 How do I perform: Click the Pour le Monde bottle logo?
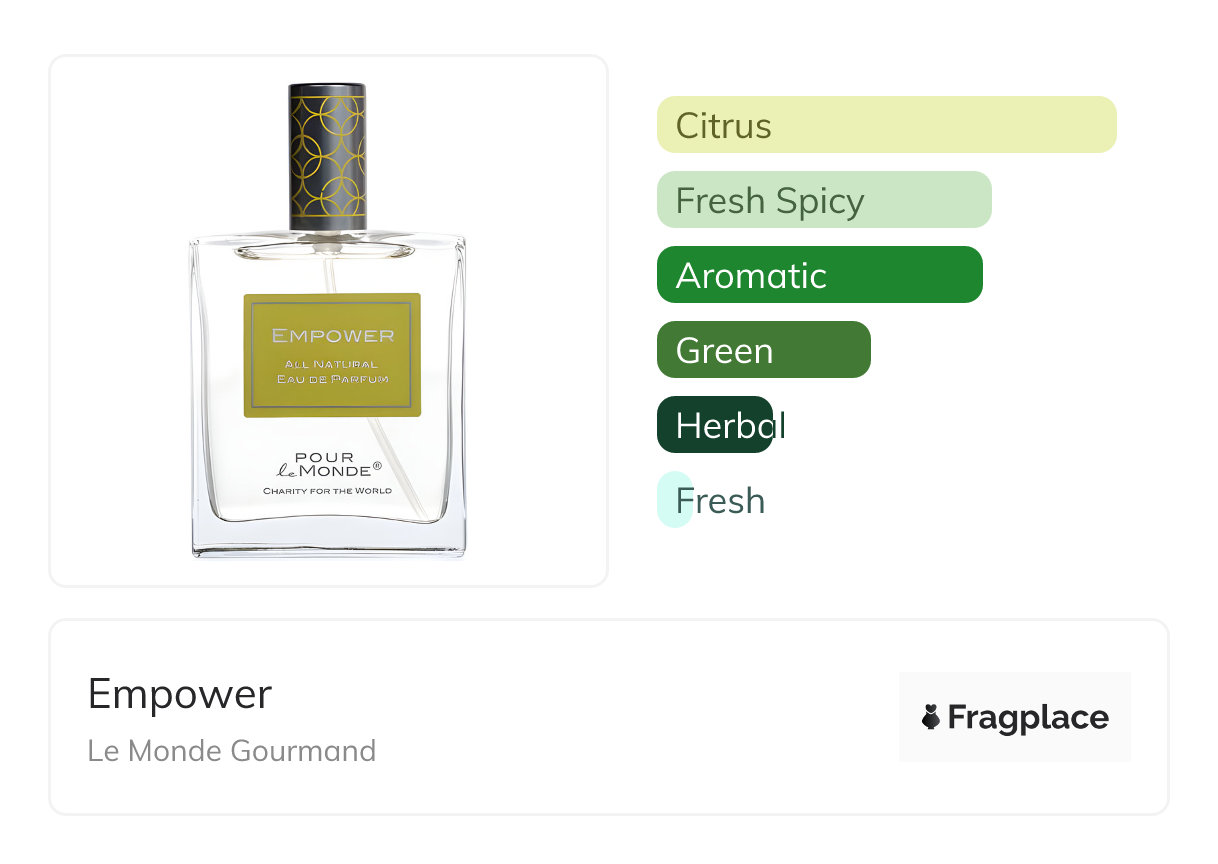point(329,465)
